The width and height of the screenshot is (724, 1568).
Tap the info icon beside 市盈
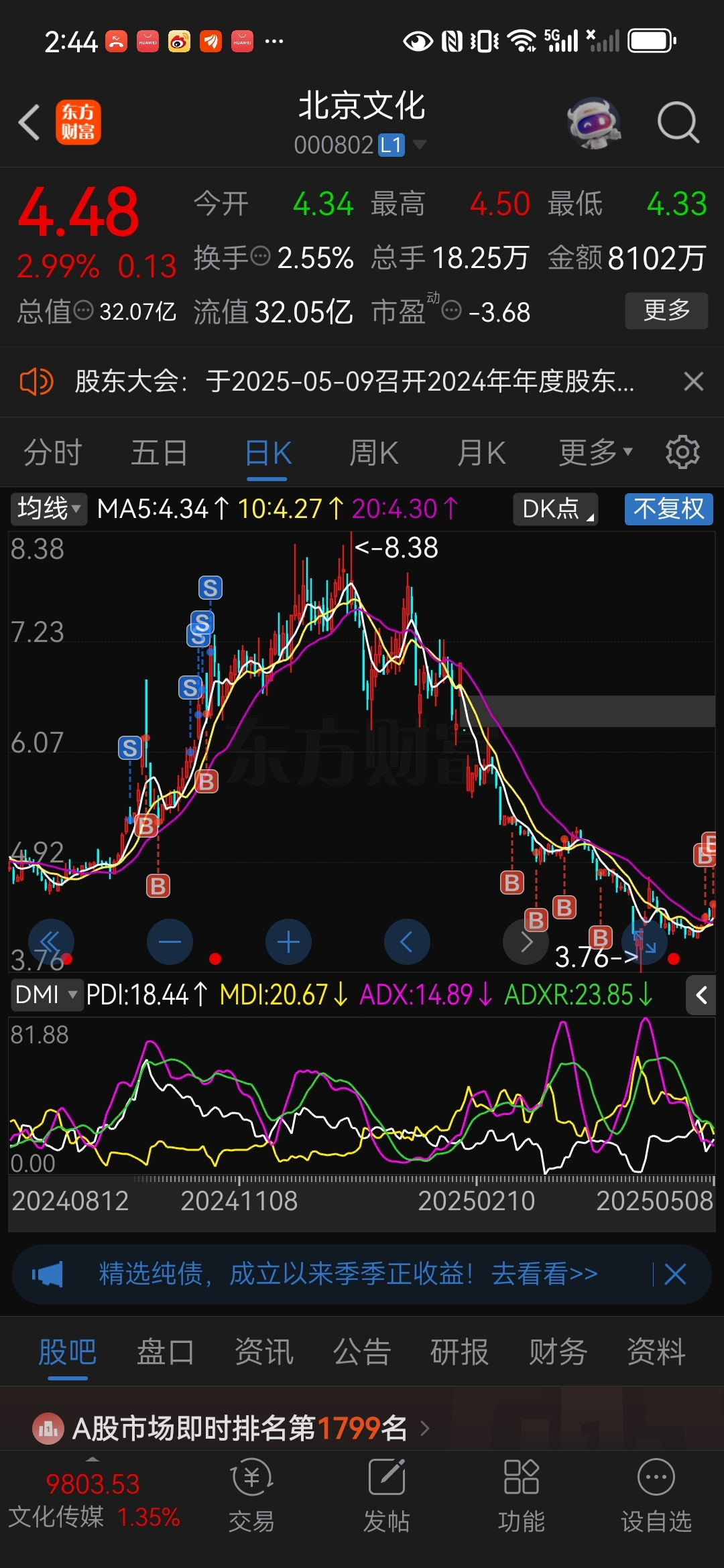[452, 310]
